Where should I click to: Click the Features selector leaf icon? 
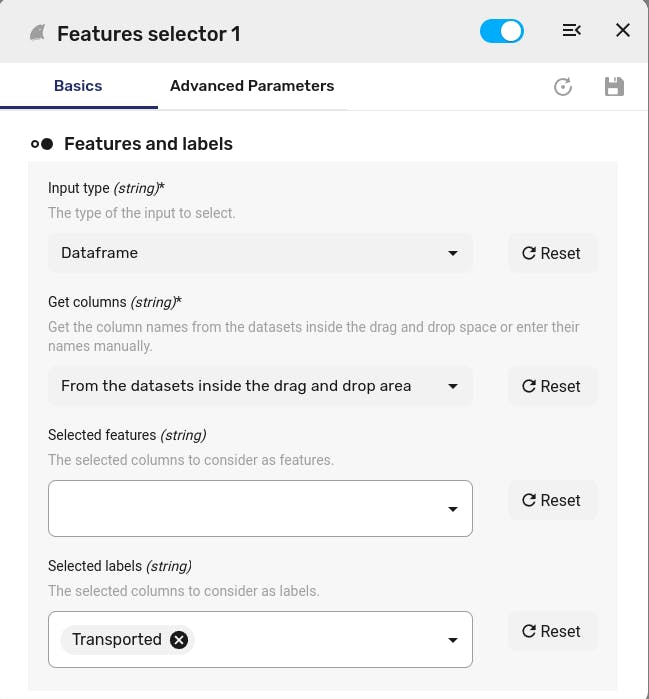tap(38, 33)
